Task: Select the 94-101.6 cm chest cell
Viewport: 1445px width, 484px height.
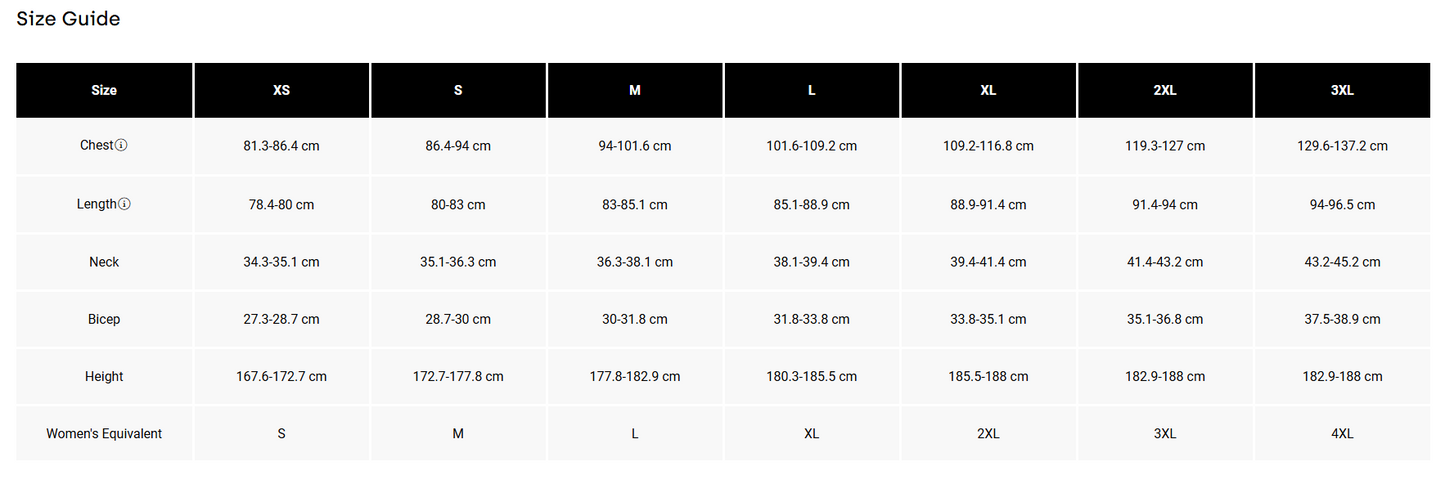Action: (x=635, y=146)
